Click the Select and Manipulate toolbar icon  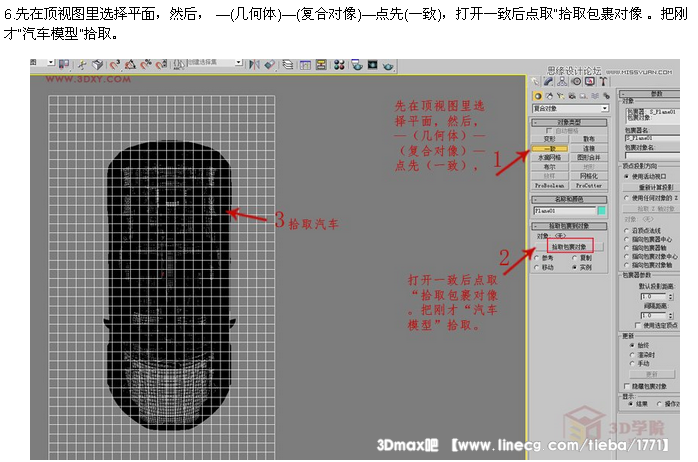[82, 65]
